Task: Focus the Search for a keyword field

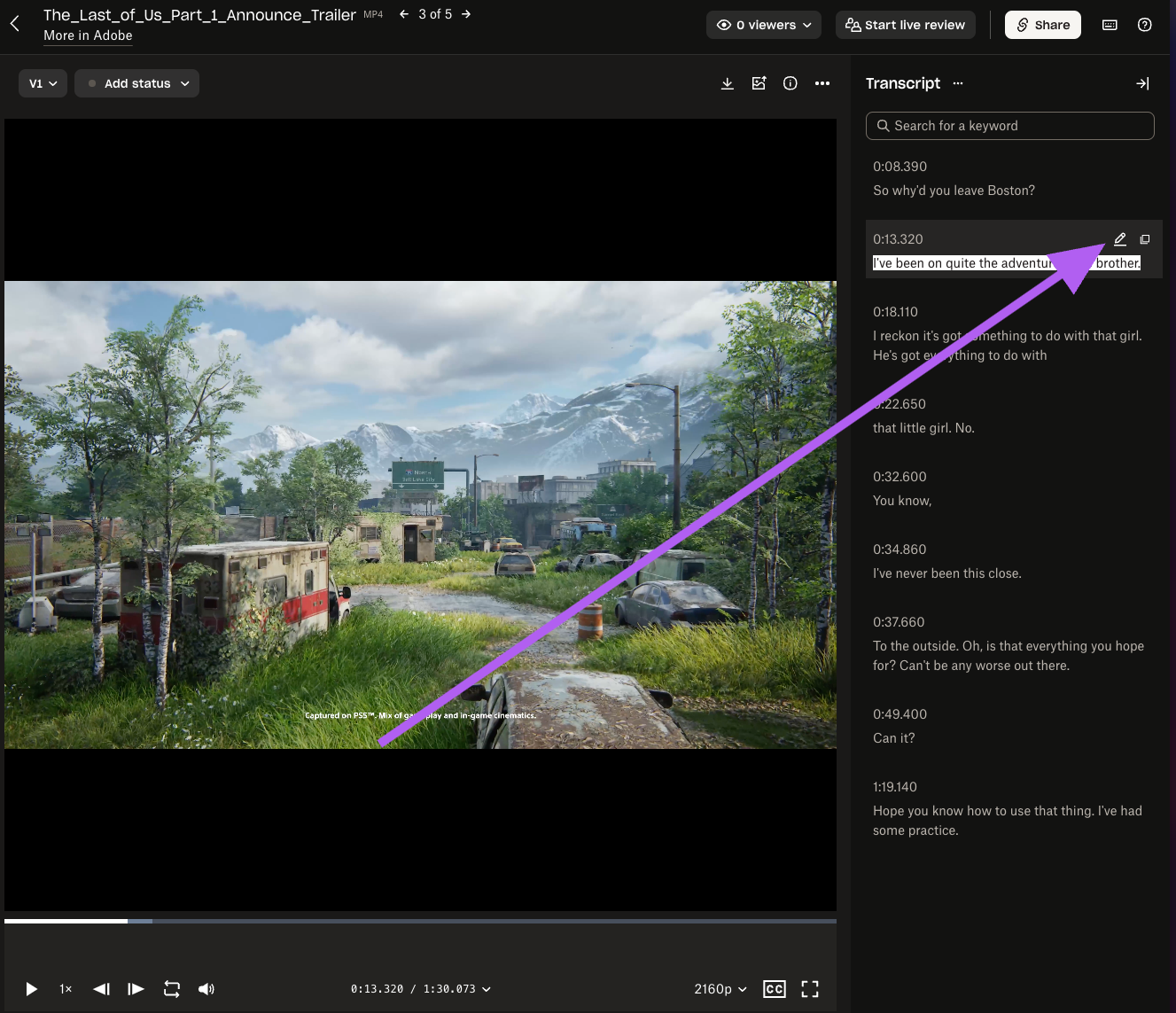Action: (x=1010, y=126)
